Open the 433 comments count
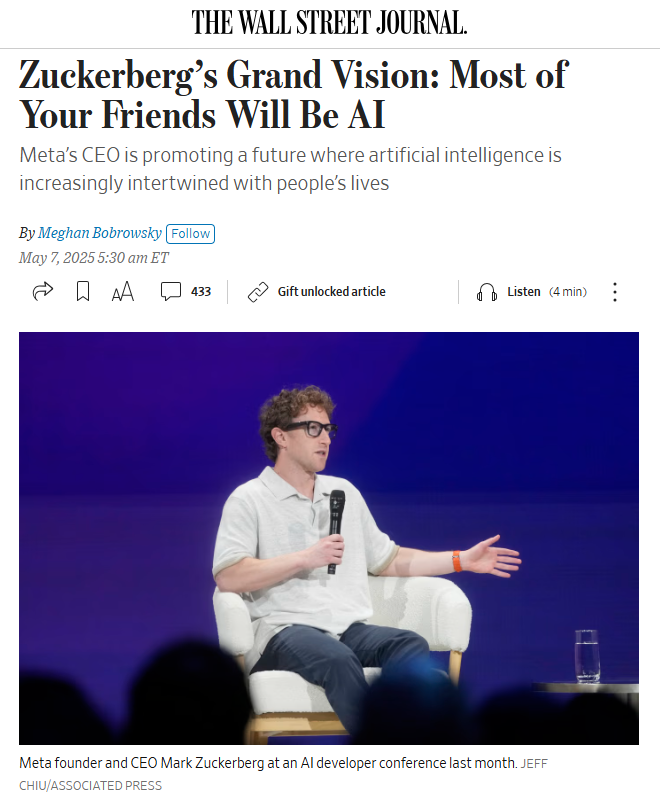The image size is (660, 807). click(x=201, y=292)
